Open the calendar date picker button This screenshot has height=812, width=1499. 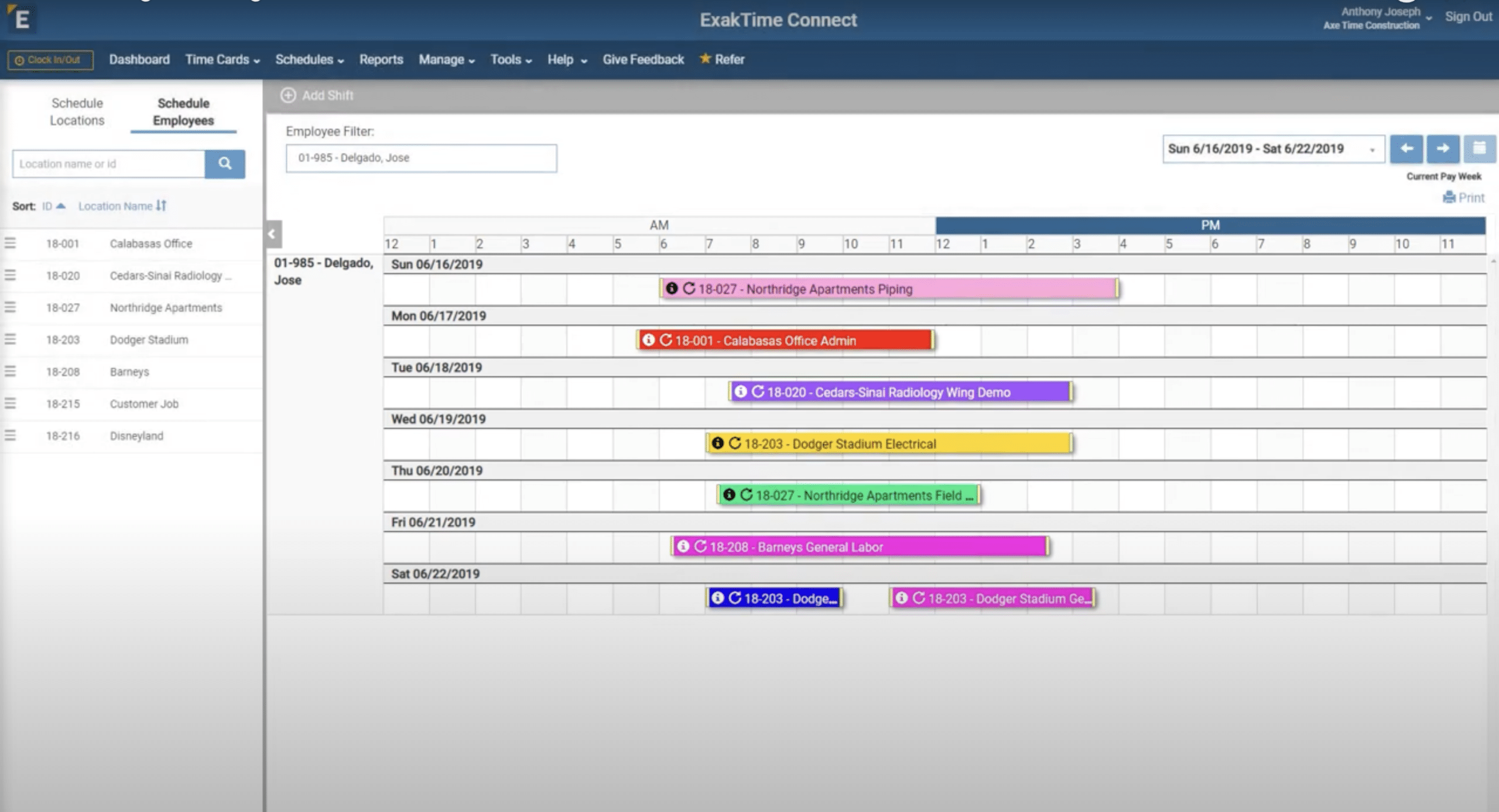pos(1479,149)
